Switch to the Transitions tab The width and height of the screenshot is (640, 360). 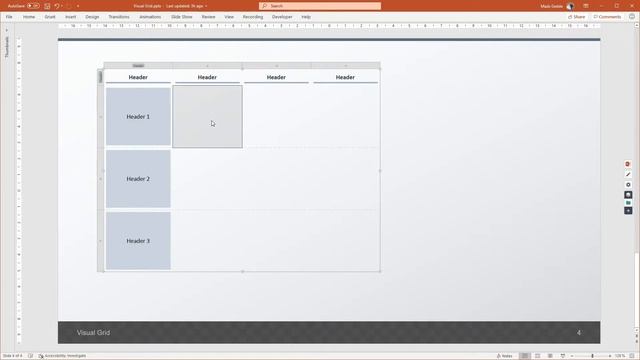click(x=119, y=17)
